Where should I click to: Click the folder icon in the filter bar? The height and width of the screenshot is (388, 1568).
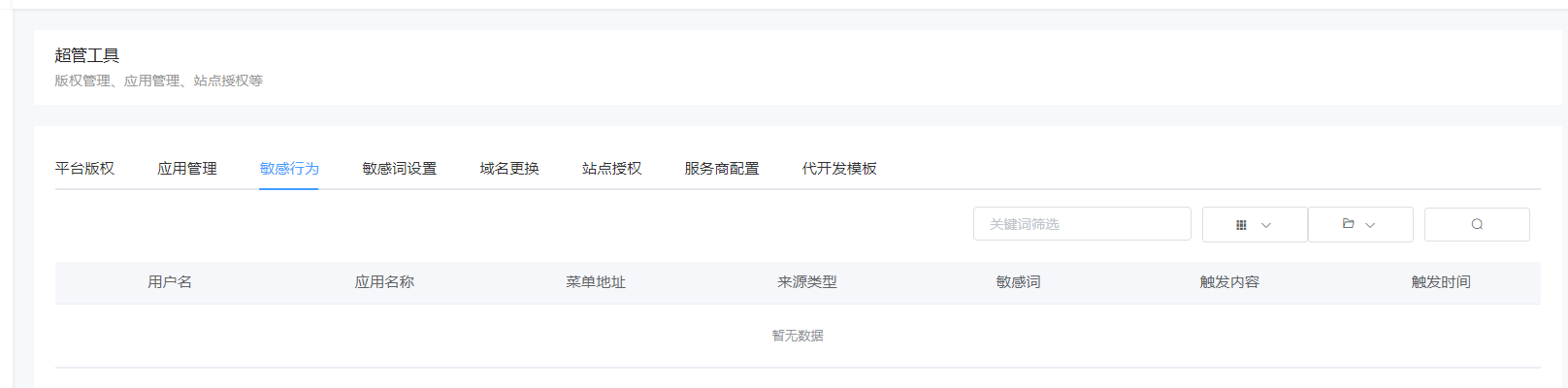pos(1348,223)
